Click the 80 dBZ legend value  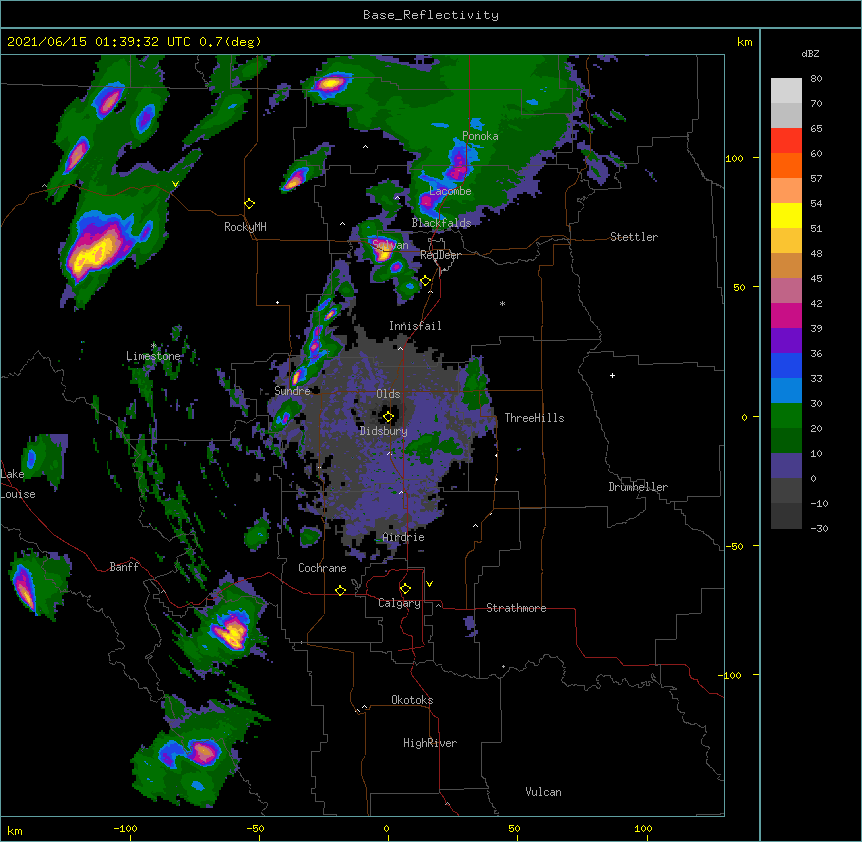click(816, 79)
